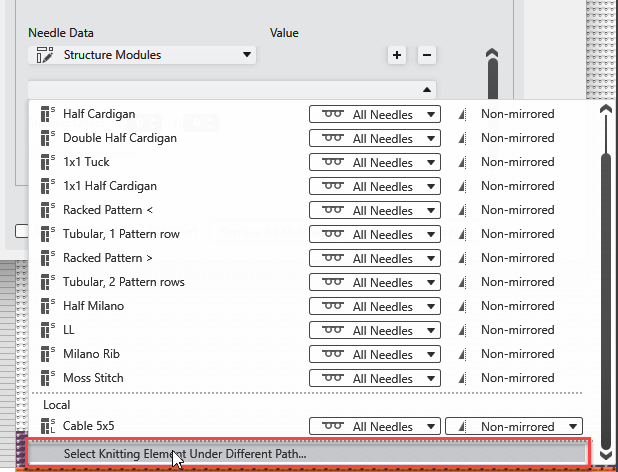Select the Racked Pattern > entry
This screenshot has height=472, width=618.
pyautogui.click(x=107, y=258)
